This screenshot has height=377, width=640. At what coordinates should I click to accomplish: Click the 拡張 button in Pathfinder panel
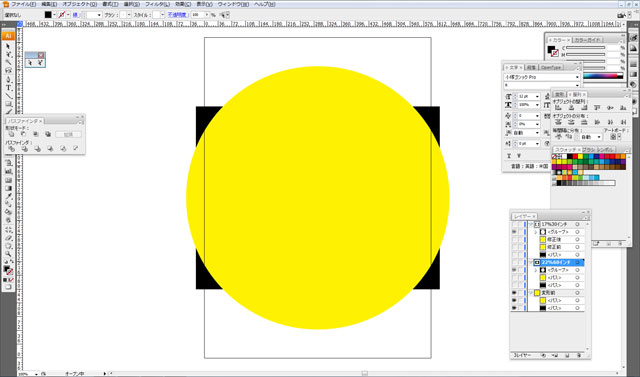tap(68, 134)
